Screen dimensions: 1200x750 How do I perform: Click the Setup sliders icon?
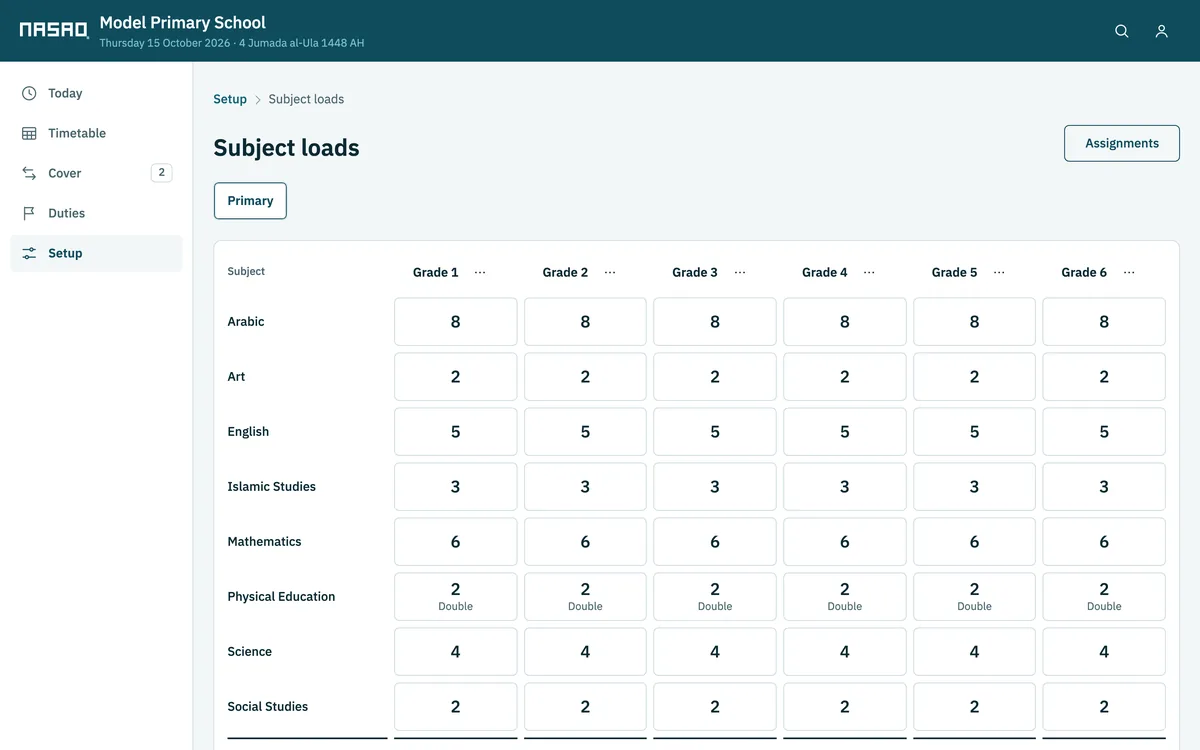[x=29, y=253]
